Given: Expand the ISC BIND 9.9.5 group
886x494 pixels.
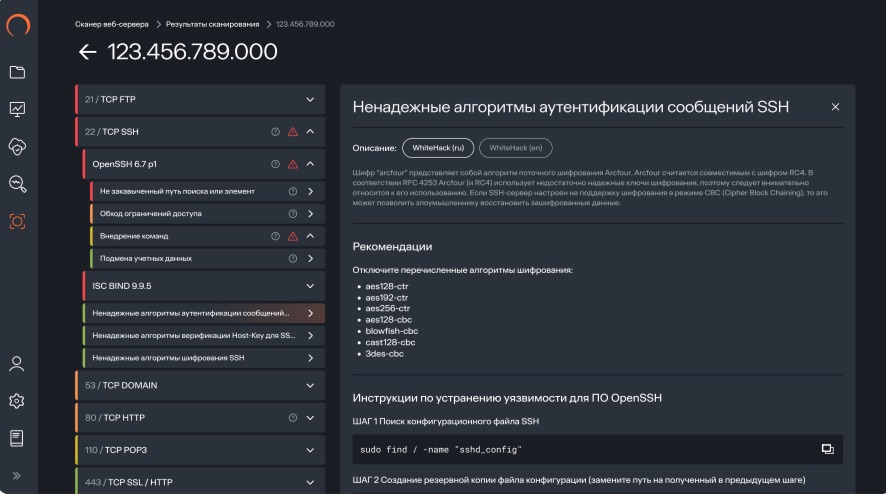Looking at the screenshot, I should 310,285.
